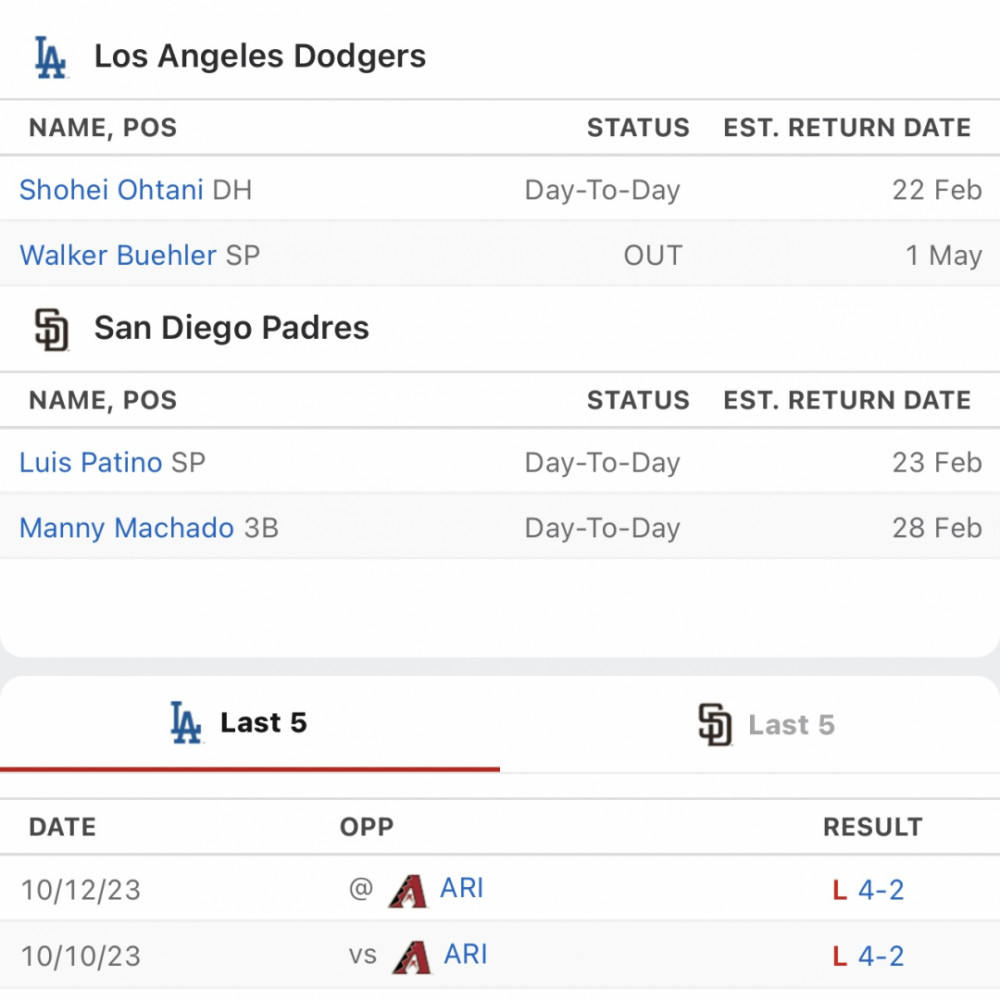
Task: Click Diamondbacks logo in 10/12/23 row
Action: (x=408, y=891)
